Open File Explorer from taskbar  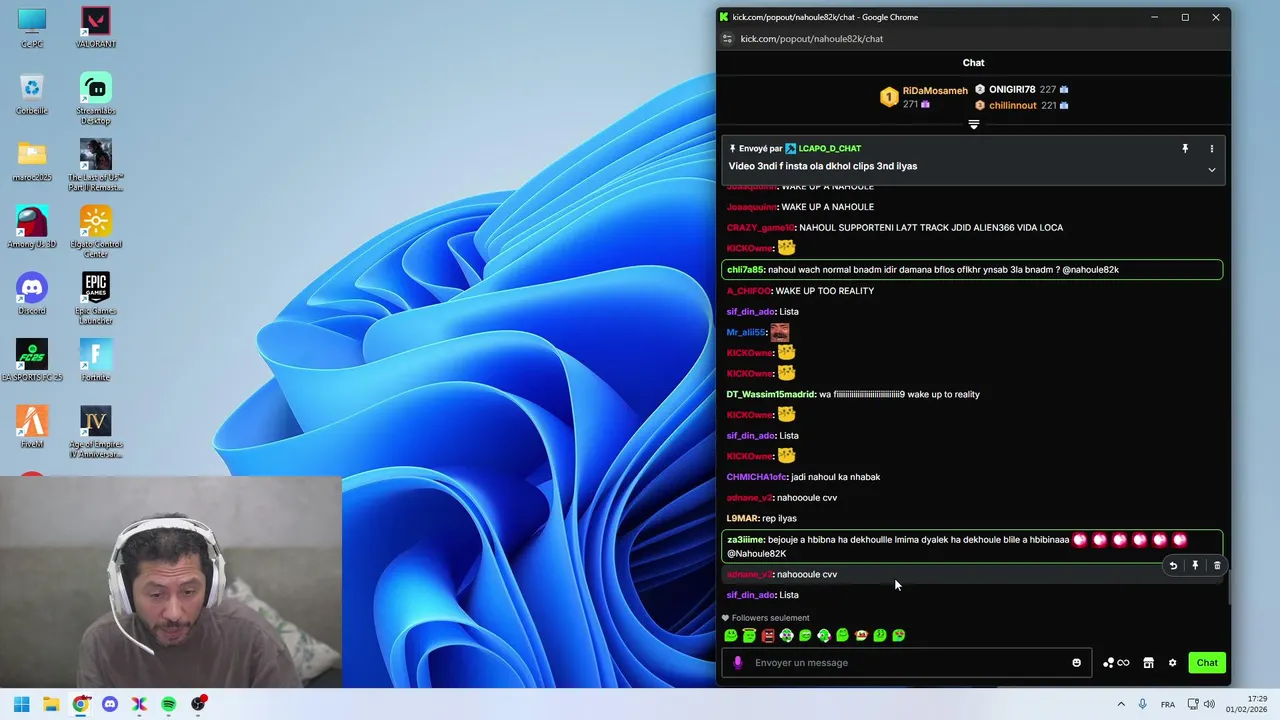pos(51,704)
